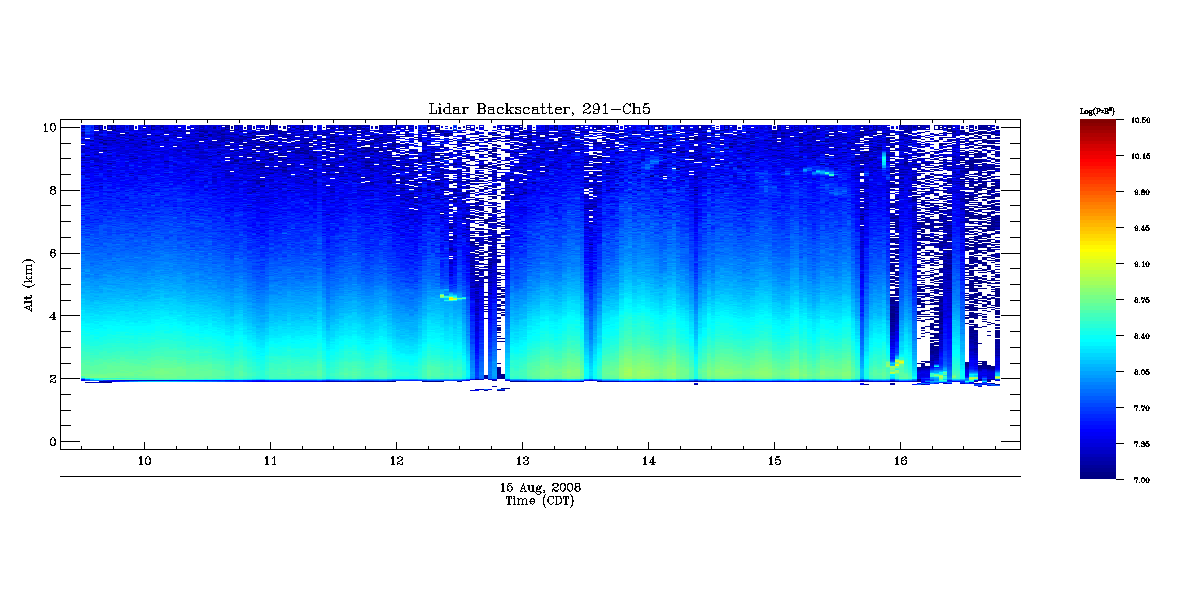
Task: Click the altitude tick label '4'
Action: 51,316
